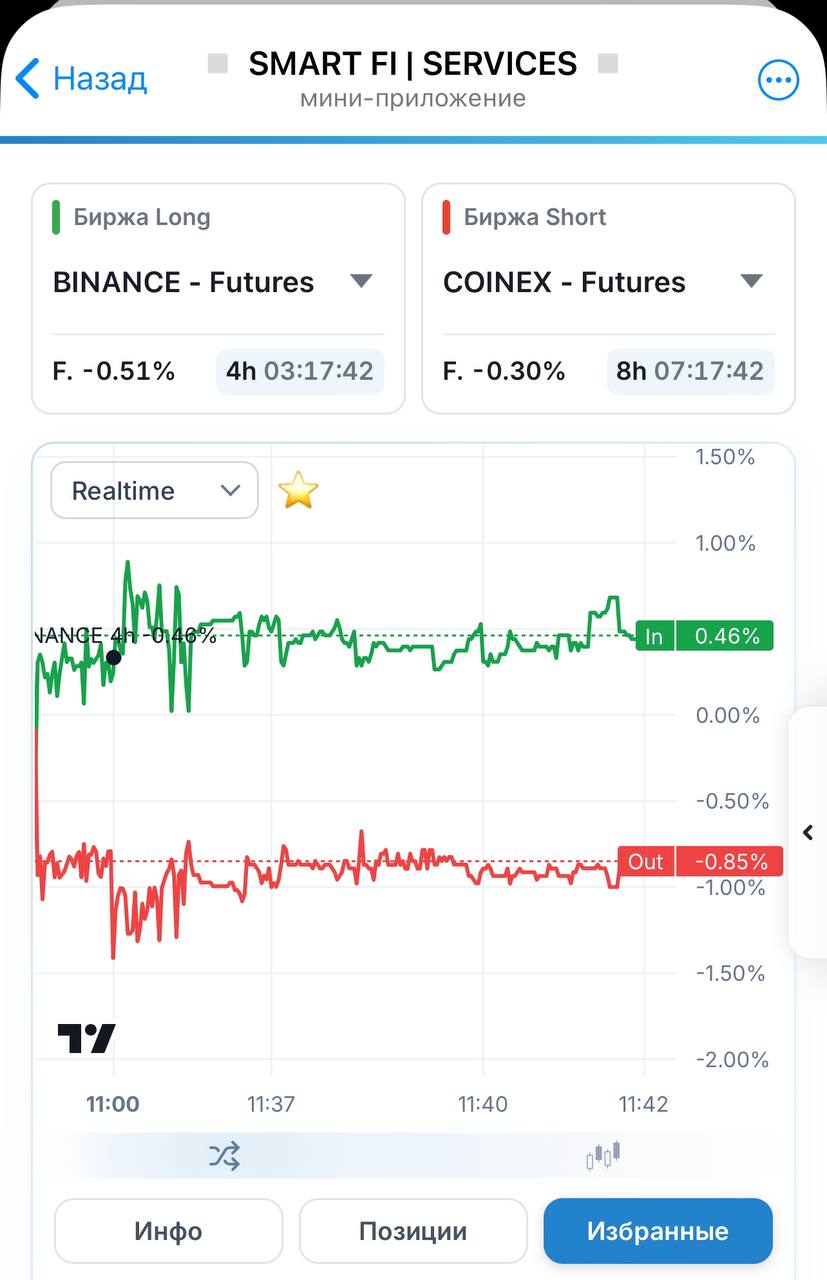827x1280 pixels.
Task: Click the 11:40 time axis label
Action: [x=483, y=1104]
